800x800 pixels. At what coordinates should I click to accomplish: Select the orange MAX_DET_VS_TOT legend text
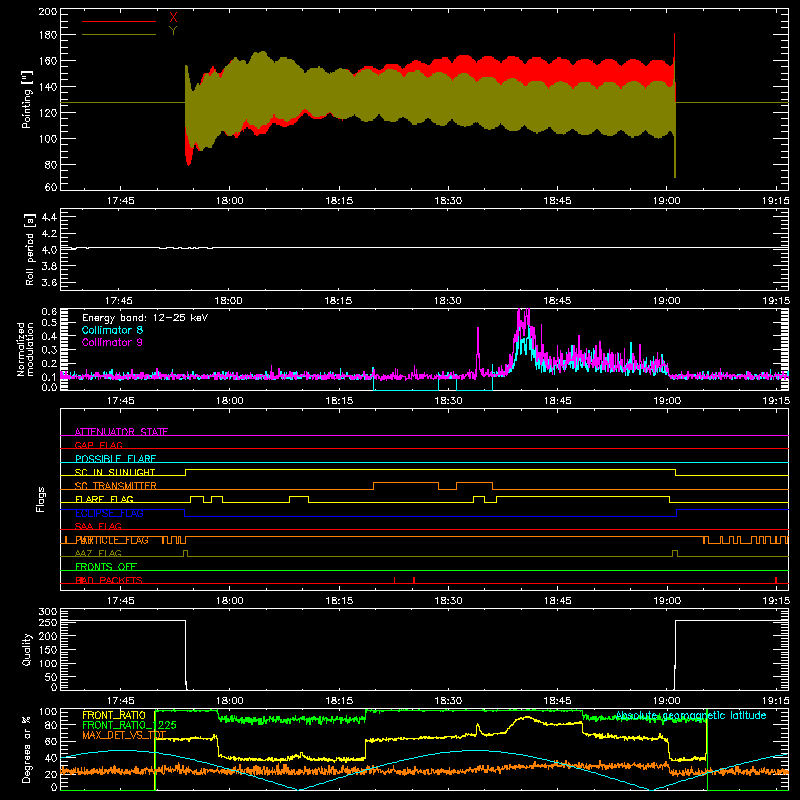pyautogui.click(x=124, y=735)
